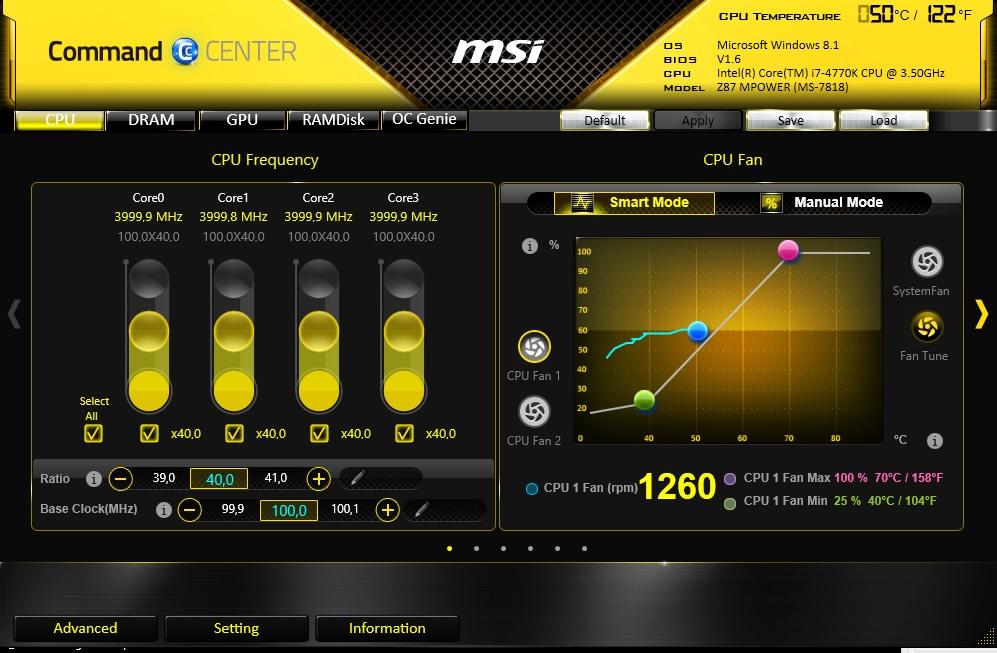The image size is (997, 653).
Task: Click the info icon beside °C axis
Action: tap(934, 441)
